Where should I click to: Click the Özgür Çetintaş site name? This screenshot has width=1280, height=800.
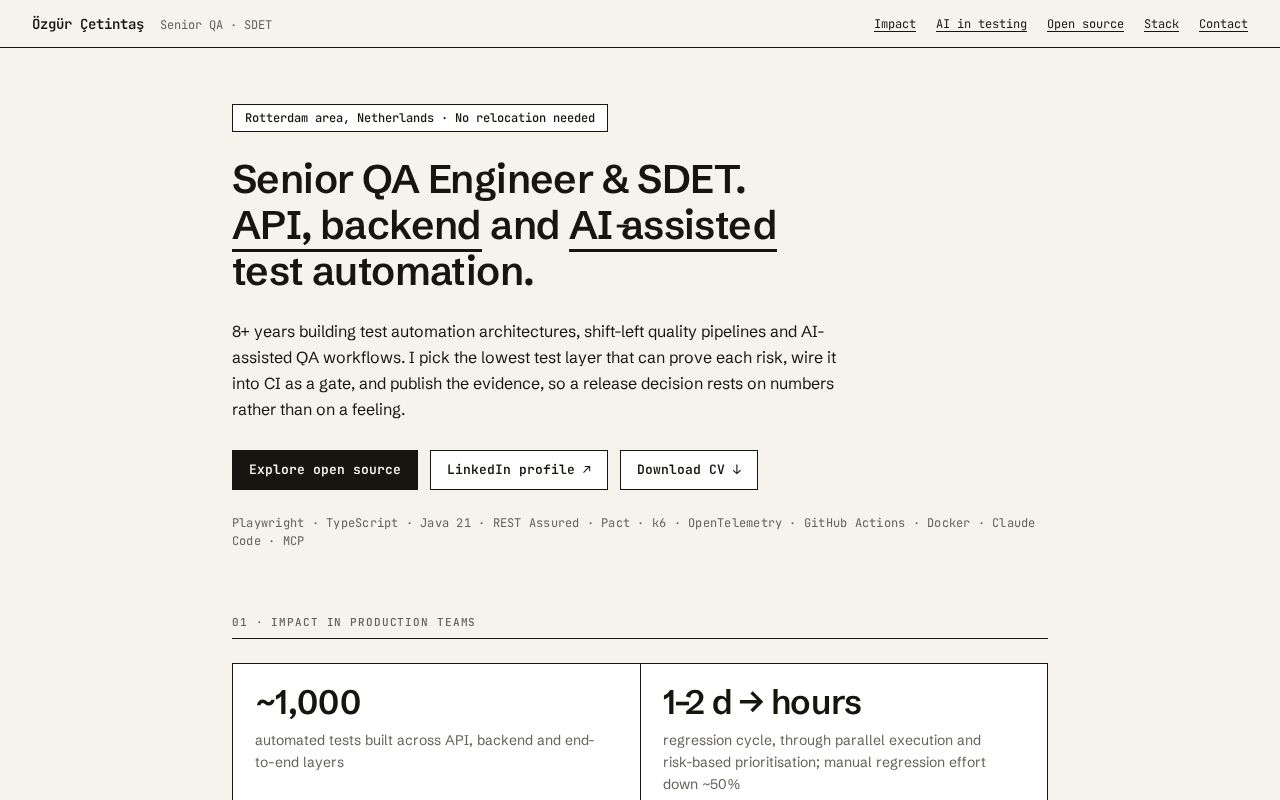88,24
